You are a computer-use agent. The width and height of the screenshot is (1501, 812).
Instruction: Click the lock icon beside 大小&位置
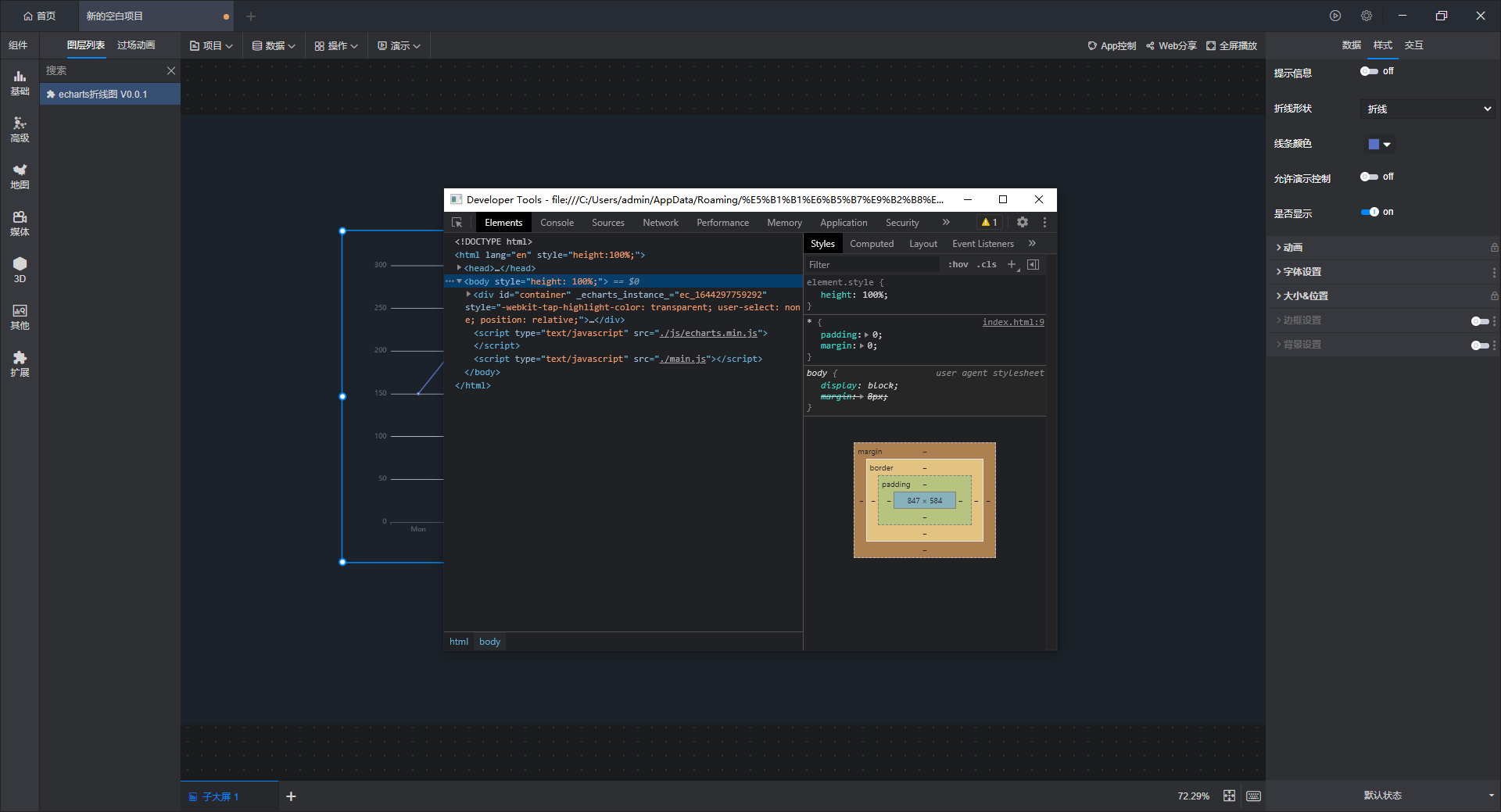point(1494,296)
